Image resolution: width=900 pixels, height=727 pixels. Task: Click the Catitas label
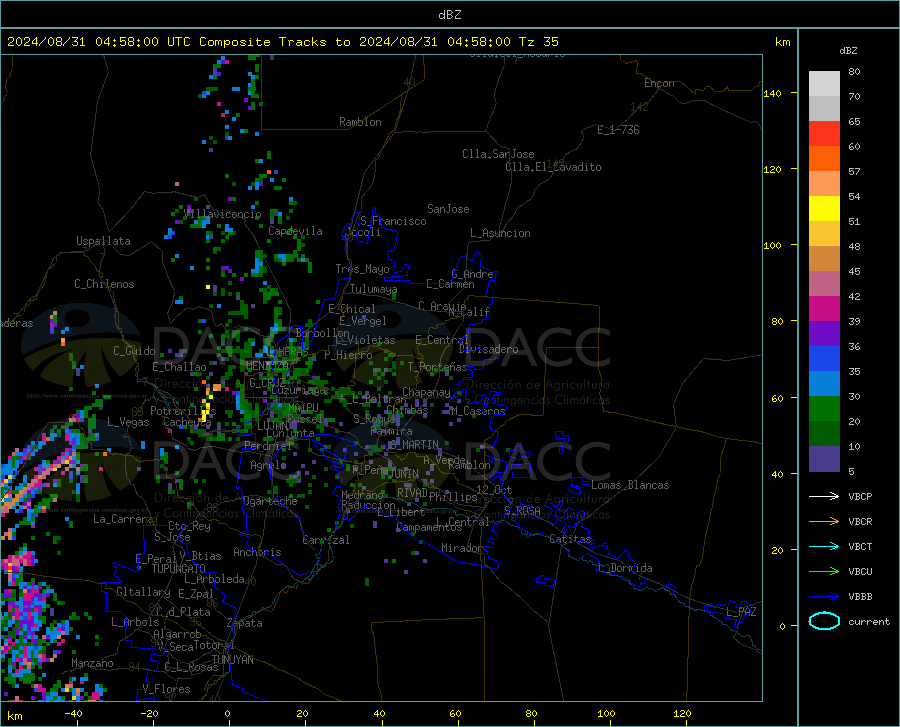click(x=570, y=539)
